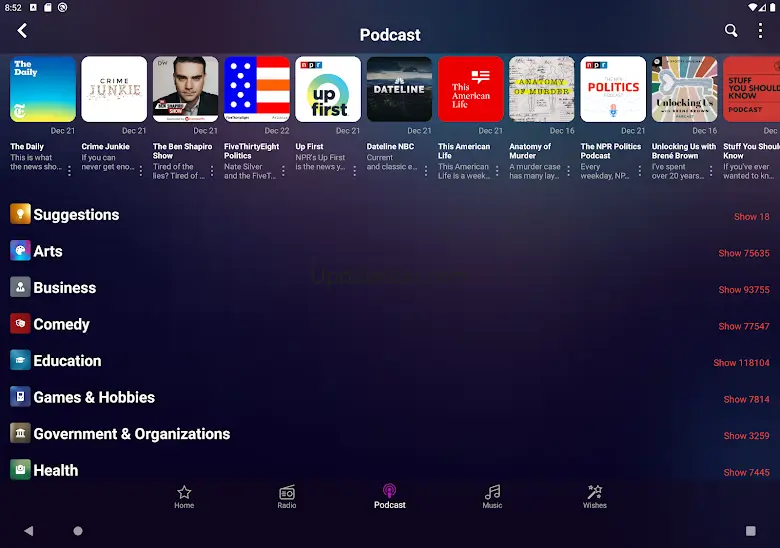The image size is (780, 548).
Task: Open the Dateline NBC cover
Action: [399, 89]
